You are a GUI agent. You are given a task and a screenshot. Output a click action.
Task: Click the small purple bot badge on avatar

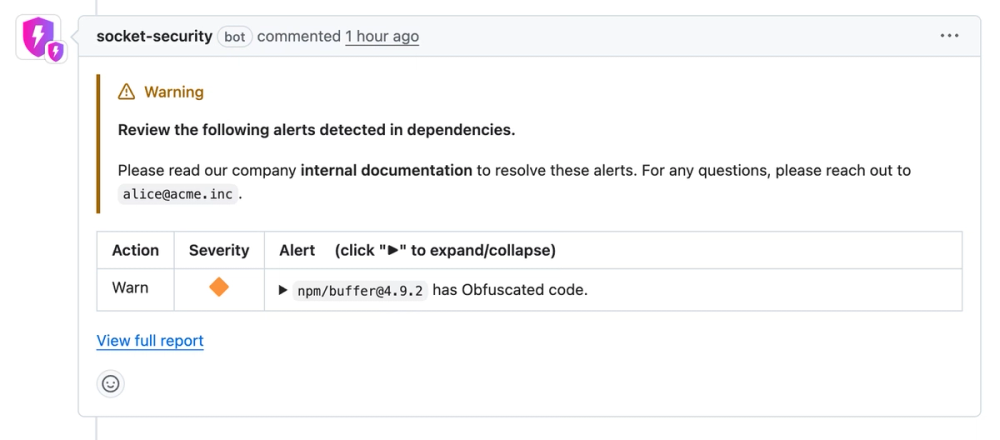point(57,52)
